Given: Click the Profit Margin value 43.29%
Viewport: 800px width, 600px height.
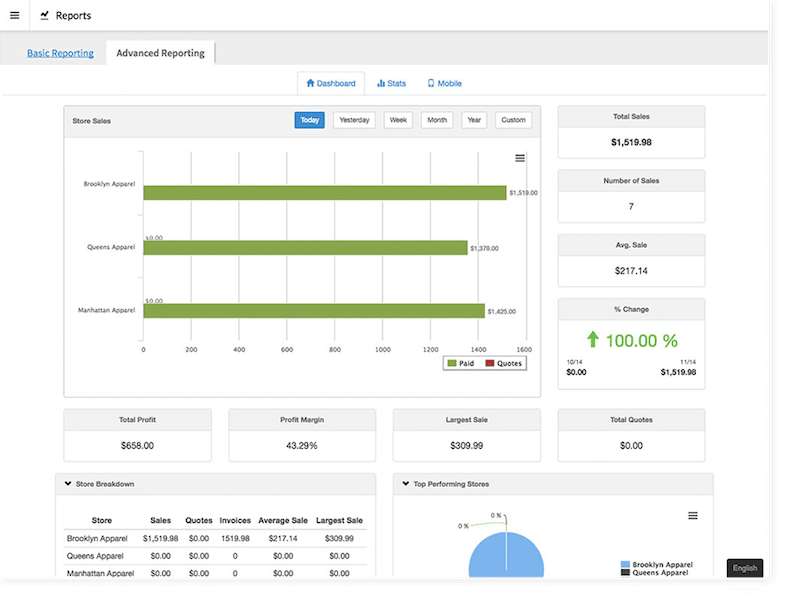Looking at the screenshot, I should [302, 445].
